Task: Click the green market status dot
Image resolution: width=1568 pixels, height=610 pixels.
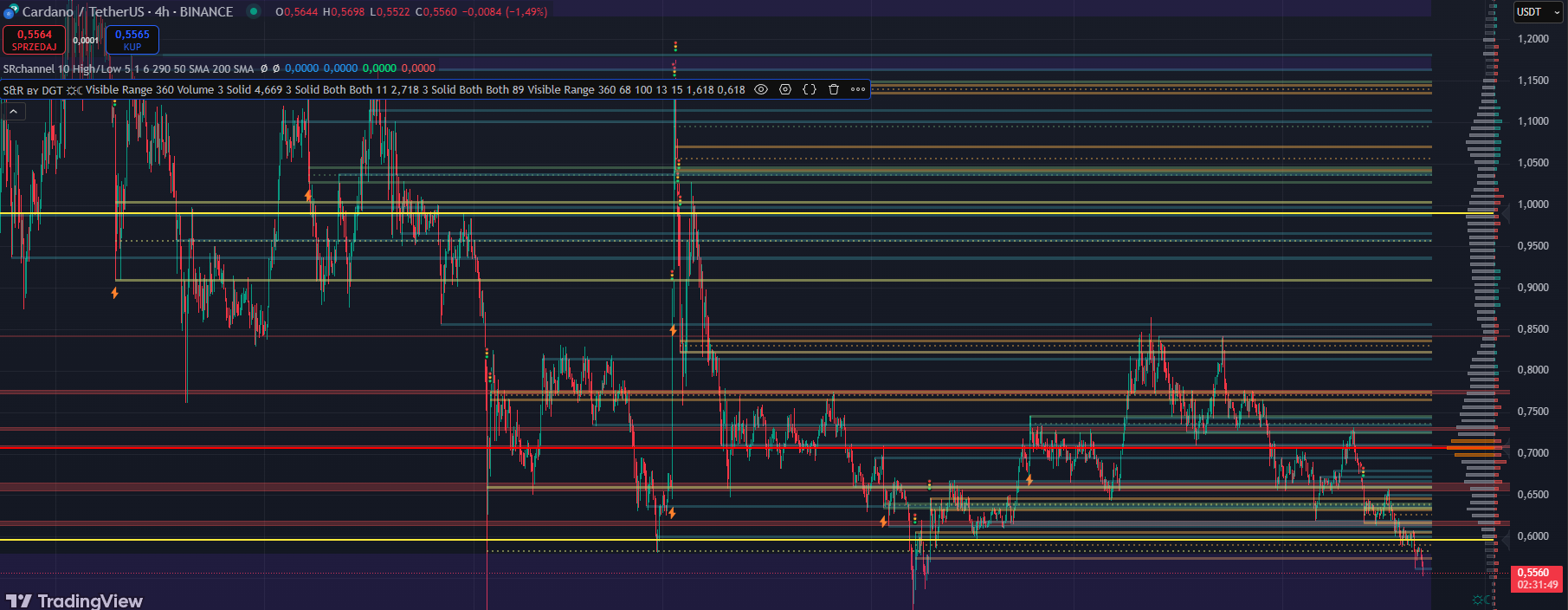Action: 254,11
